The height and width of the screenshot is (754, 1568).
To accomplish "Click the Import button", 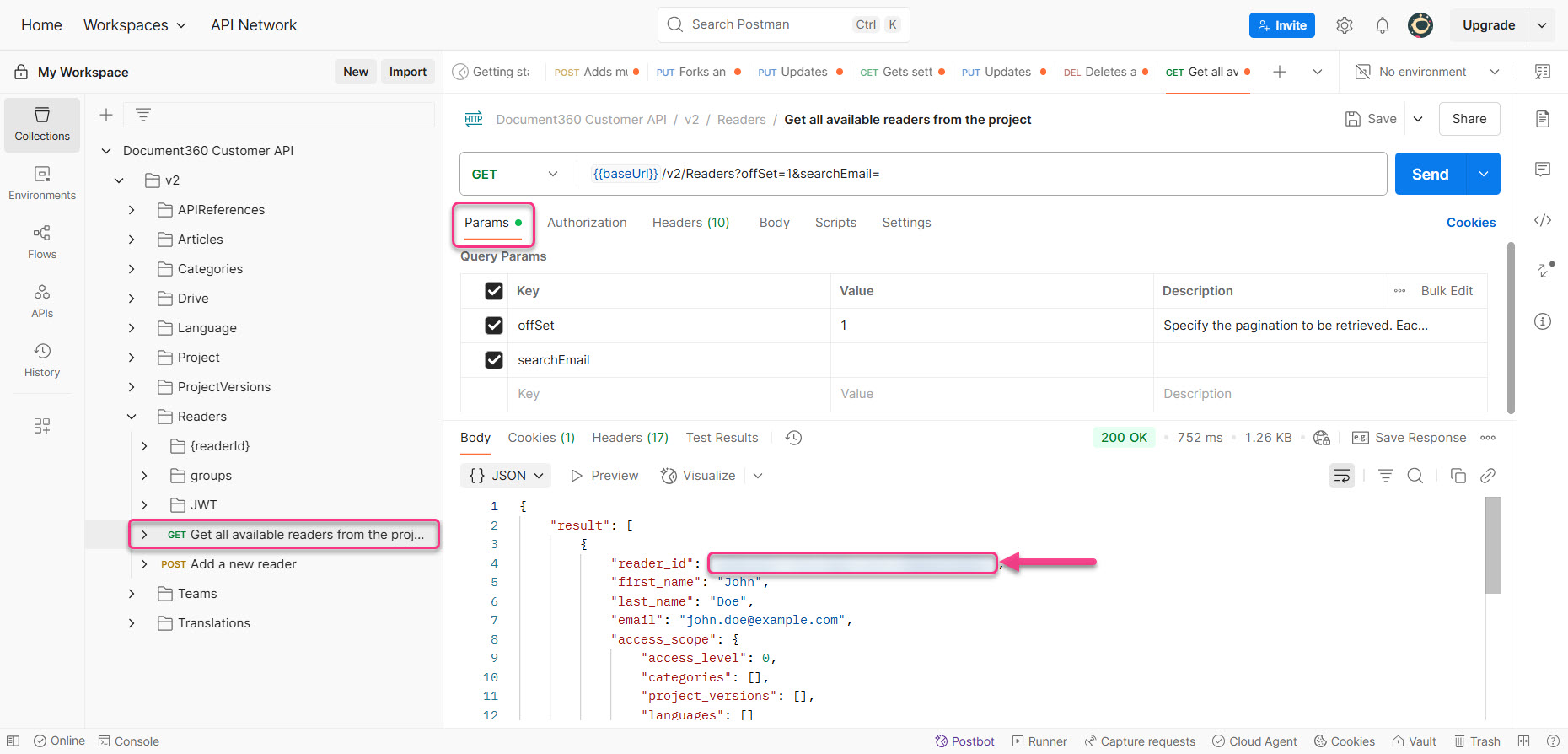I will tap(408, 72).
